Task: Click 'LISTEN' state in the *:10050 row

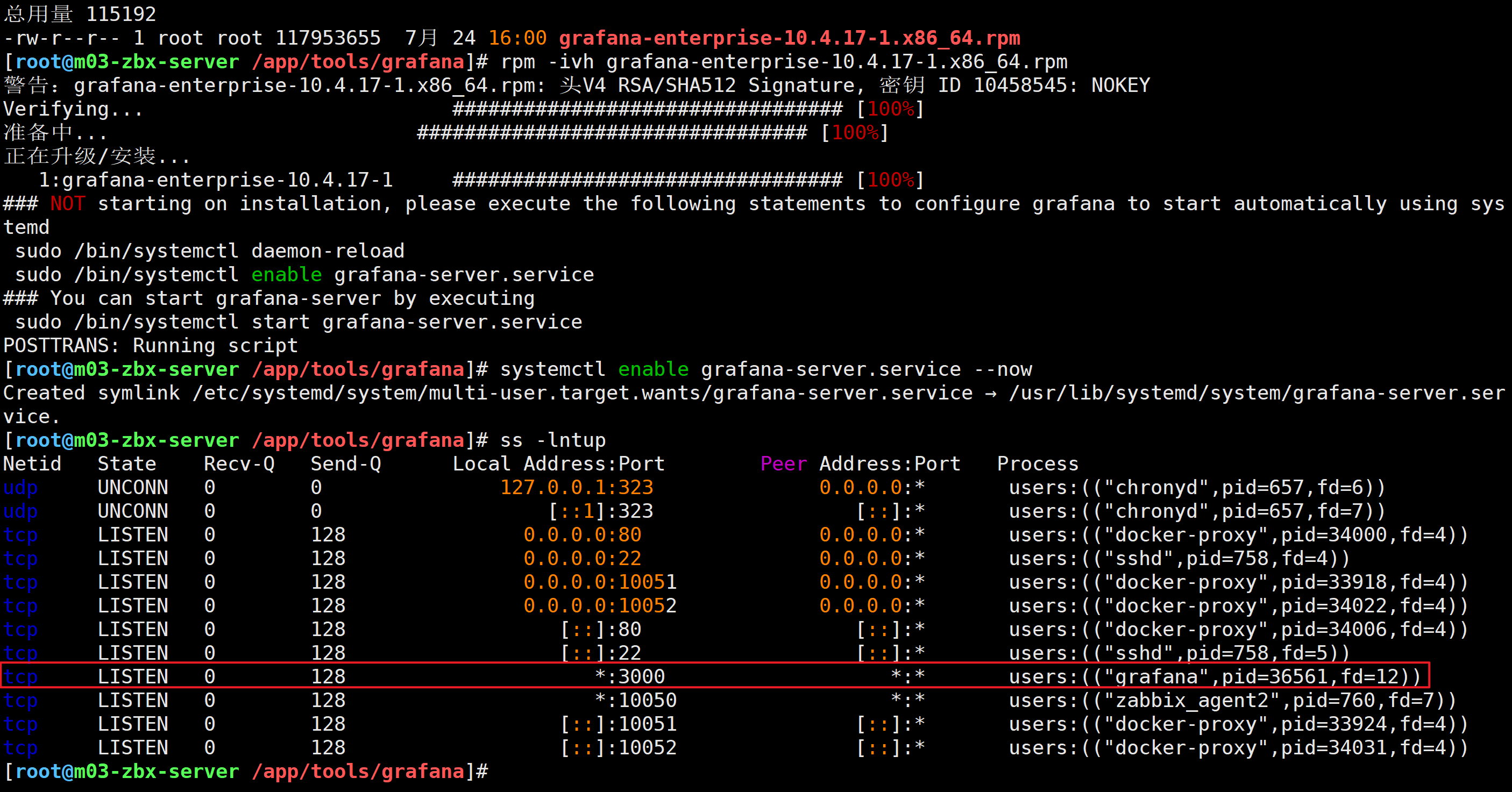Action: [x=133, y=701]
